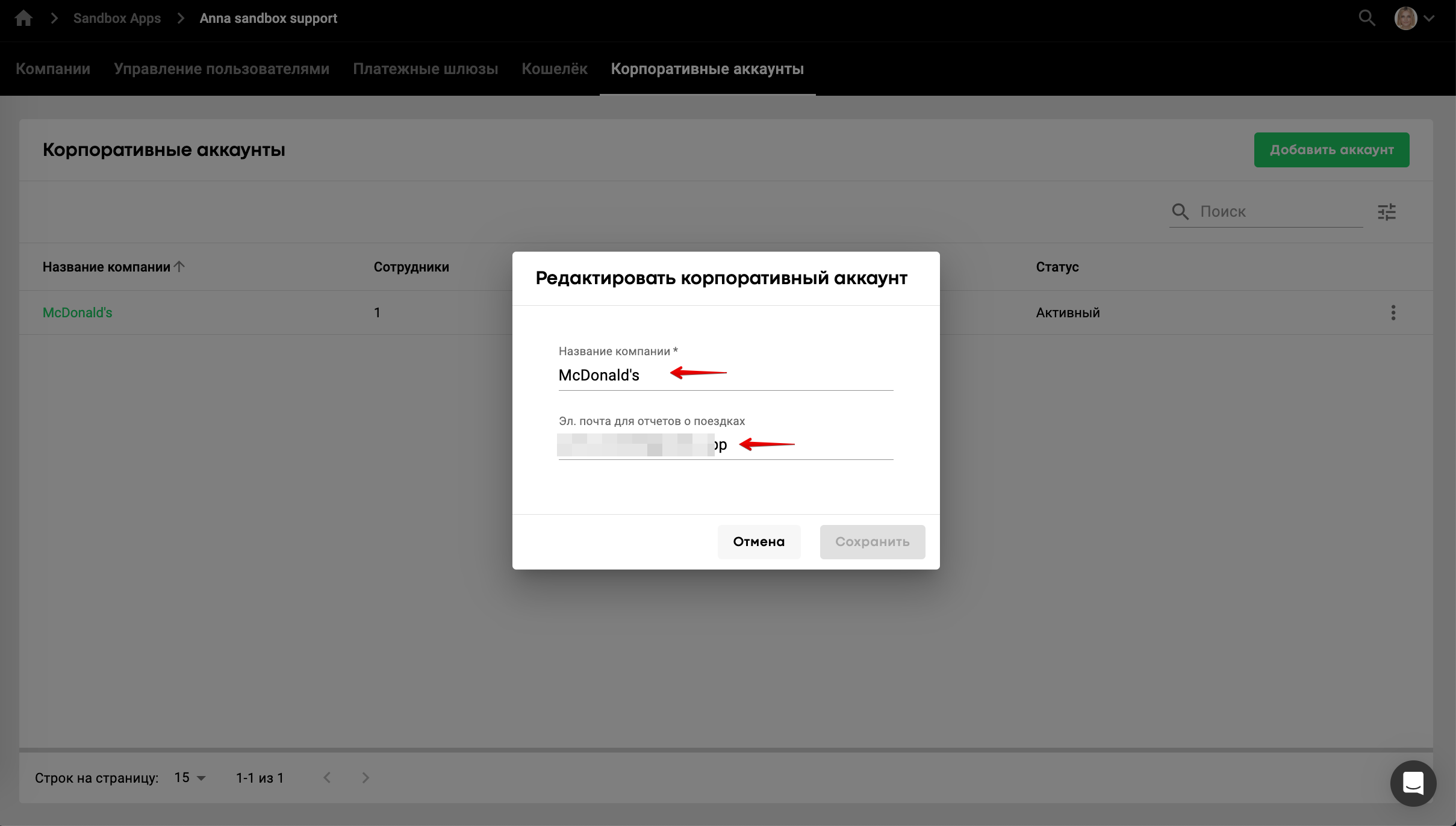The width and height of the screenshot is (1456, 826).
Task: Sort by Название компании arrow
Action: (179, 266)
